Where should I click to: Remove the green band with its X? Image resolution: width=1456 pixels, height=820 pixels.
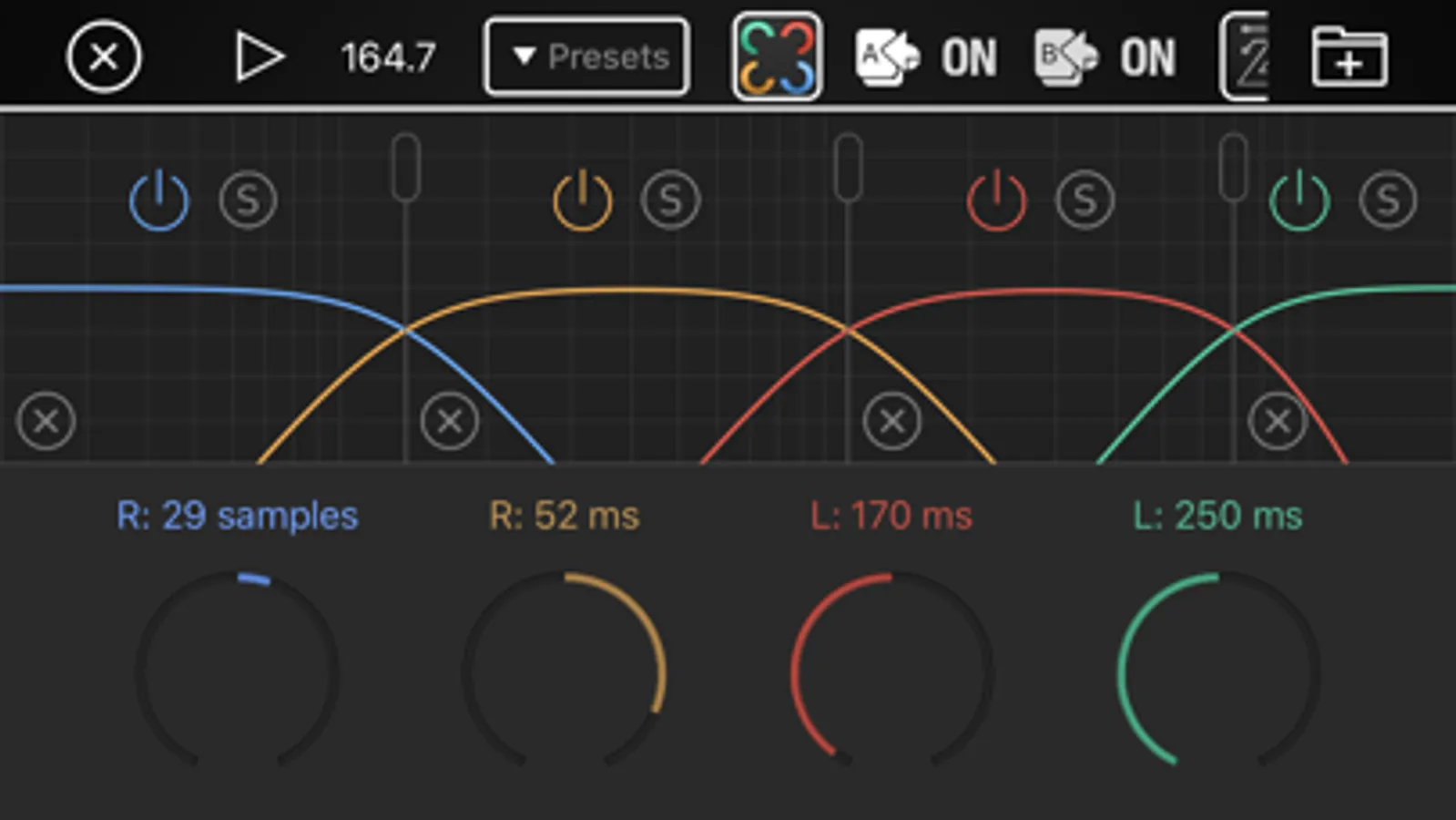[1278, 421]
